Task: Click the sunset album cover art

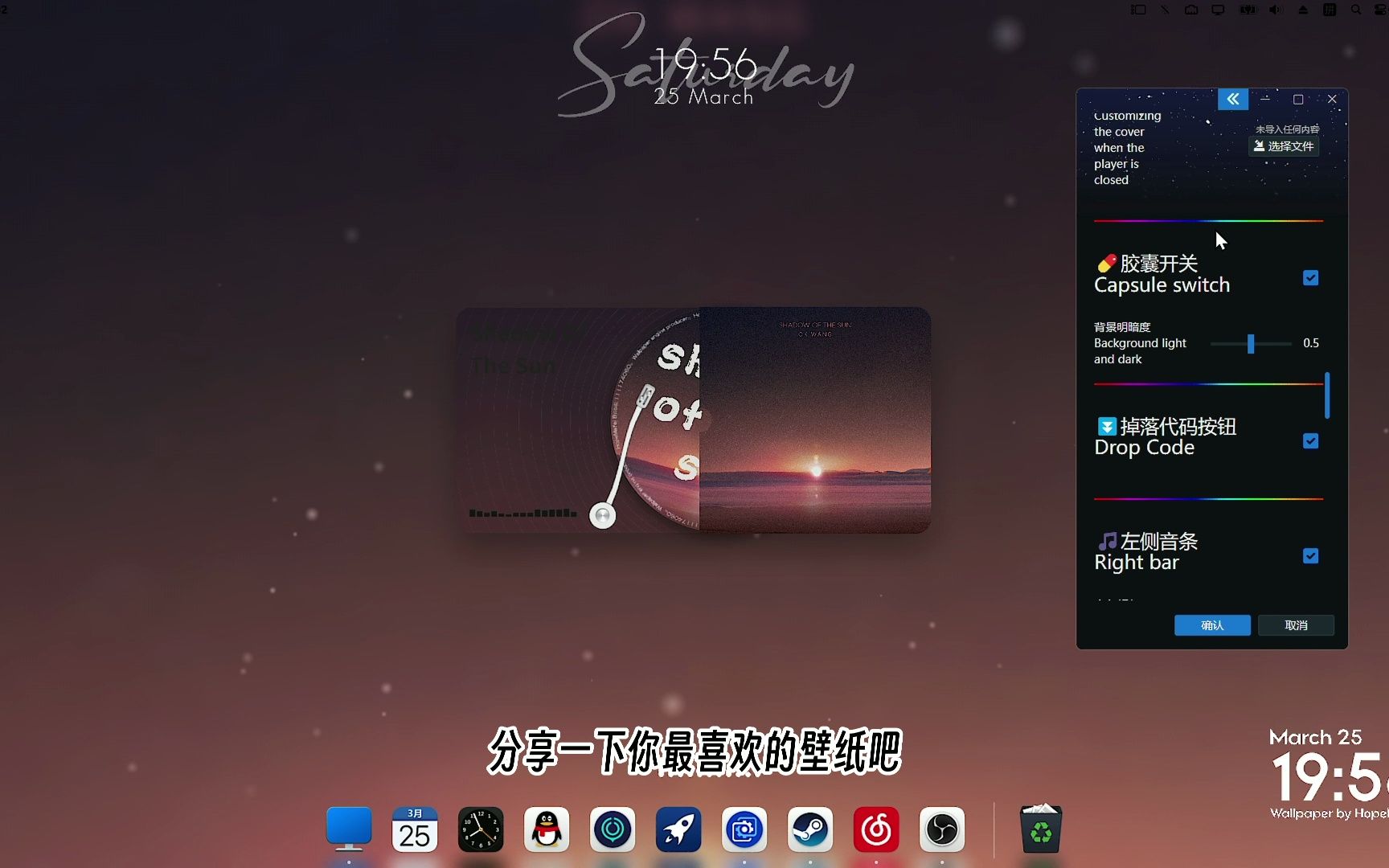Action: [x=815, y=420]
